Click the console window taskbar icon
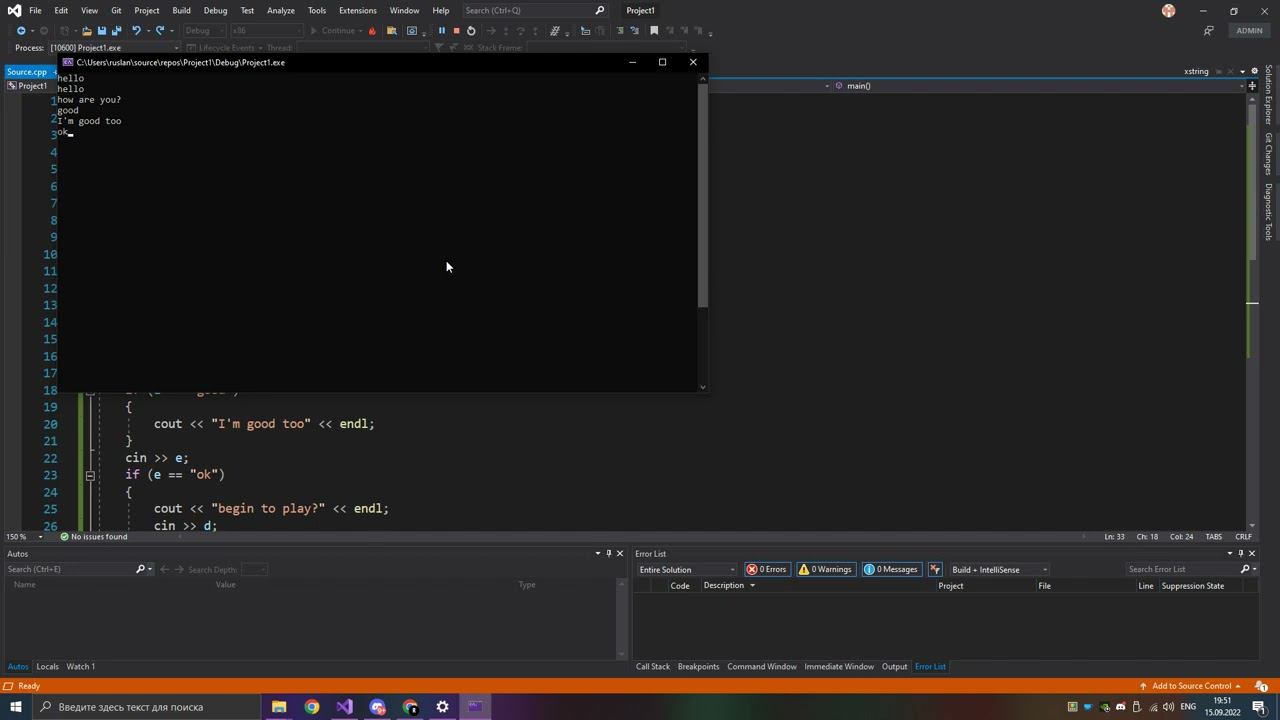 tap(475, 707)
